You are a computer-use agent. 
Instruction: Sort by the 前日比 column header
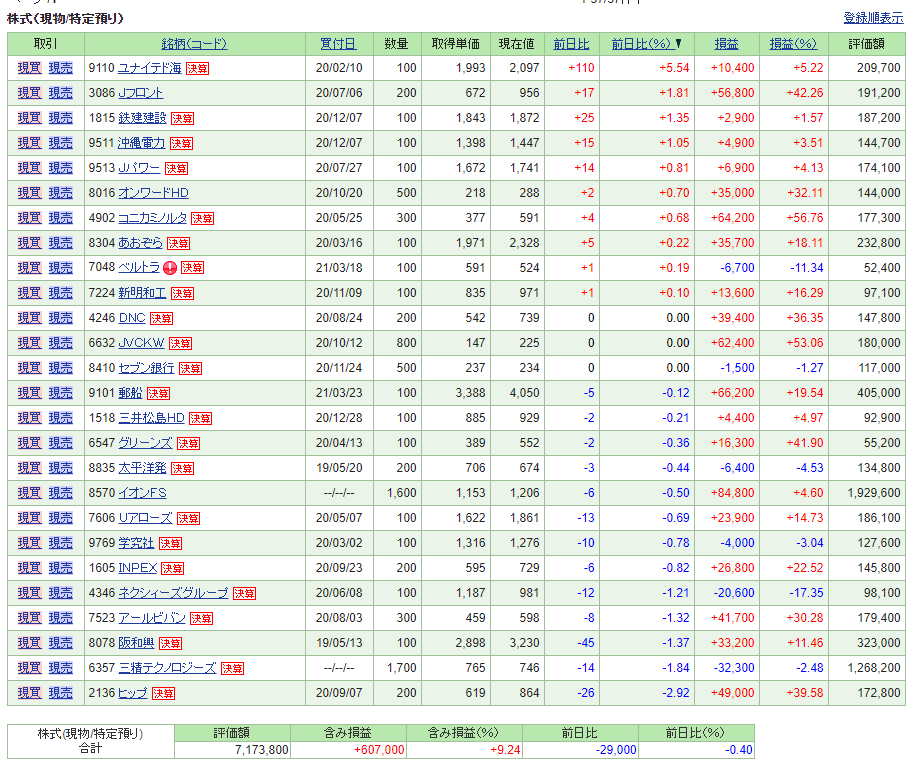571,44
